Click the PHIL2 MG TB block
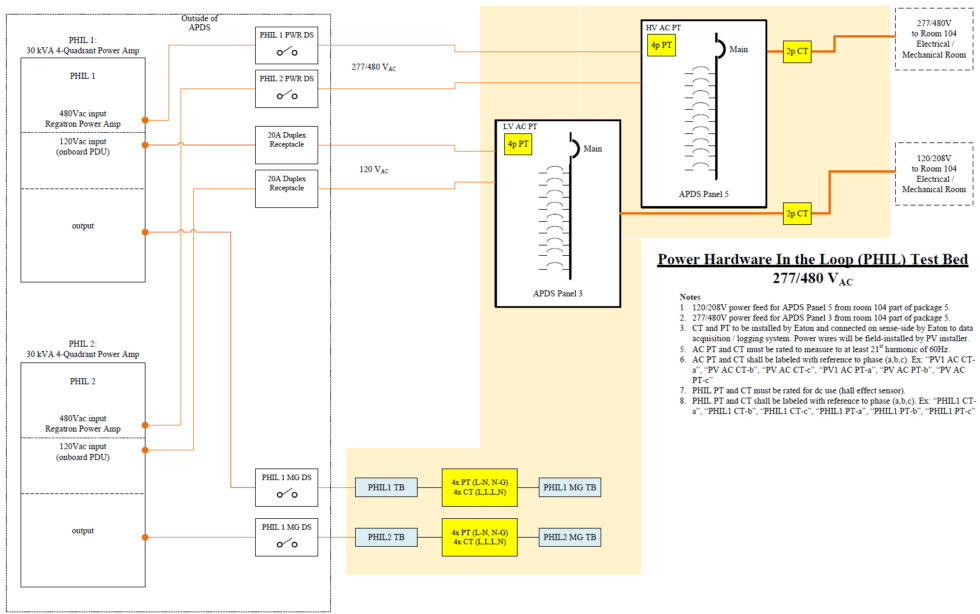This screenshot has width=980, height=614. click(x=570, y=537)
